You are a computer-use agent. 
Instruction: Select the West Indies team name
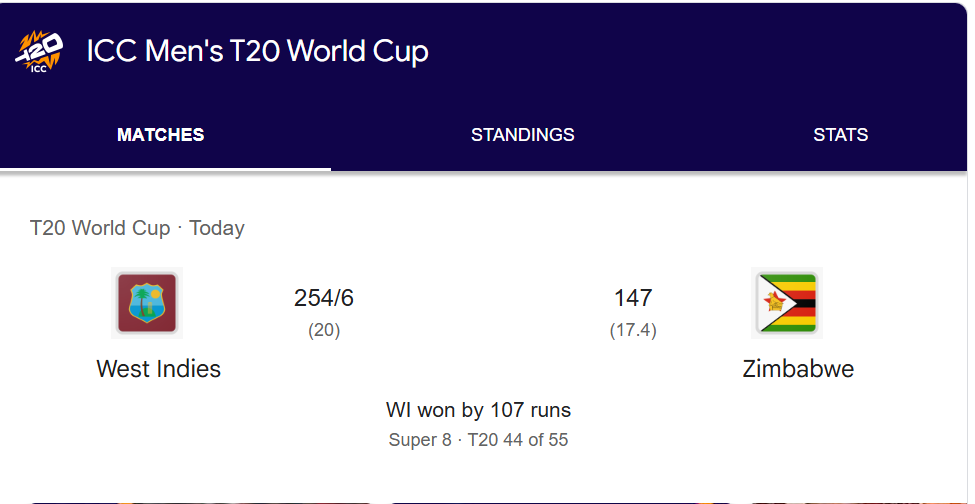tap(158, 369)
